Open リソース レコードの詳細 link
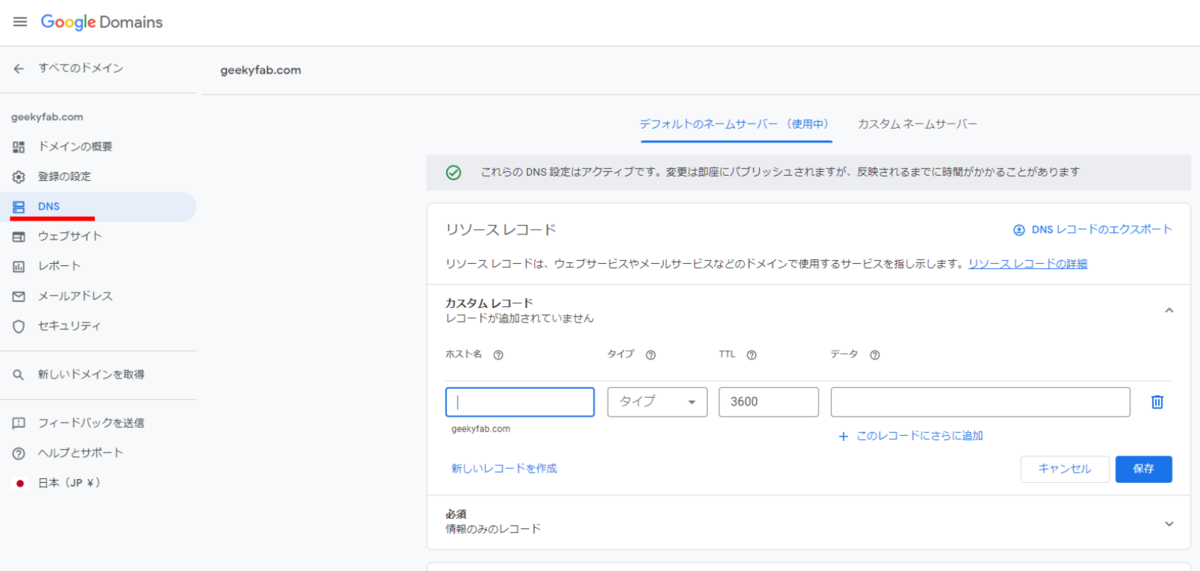1200x571 pixels. (1027, 264)
